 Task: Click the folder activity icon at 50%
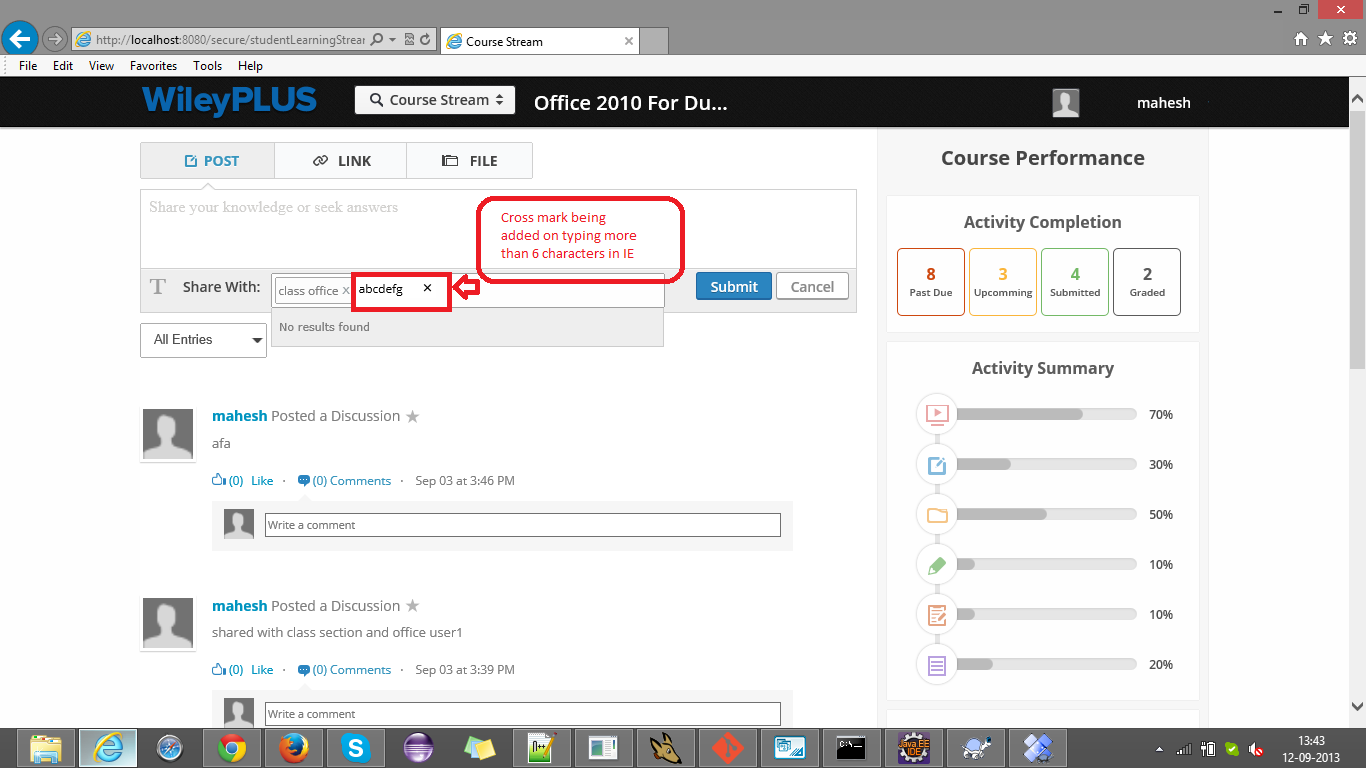(x=937, y=514)
